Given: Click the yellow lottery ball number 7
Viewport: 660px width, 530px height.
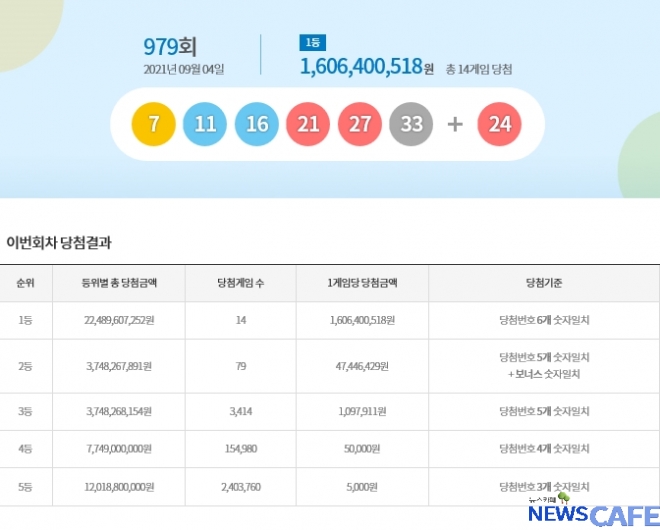Looking at the screenshot, I should (x=154, y=124).
